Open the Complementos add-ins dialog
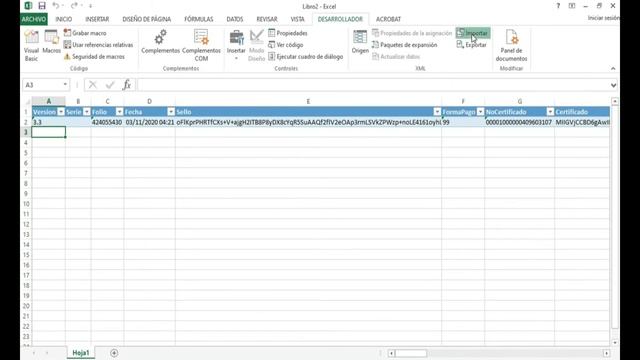The image size is (640, 360). point(160,42)
